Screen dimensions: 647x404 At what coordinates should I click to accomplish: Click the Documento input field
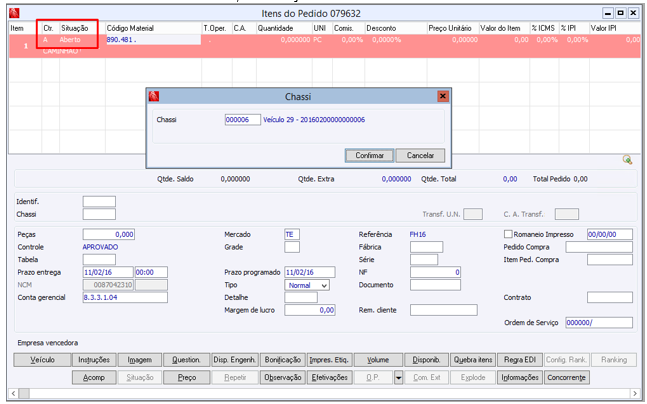(435, 285)
